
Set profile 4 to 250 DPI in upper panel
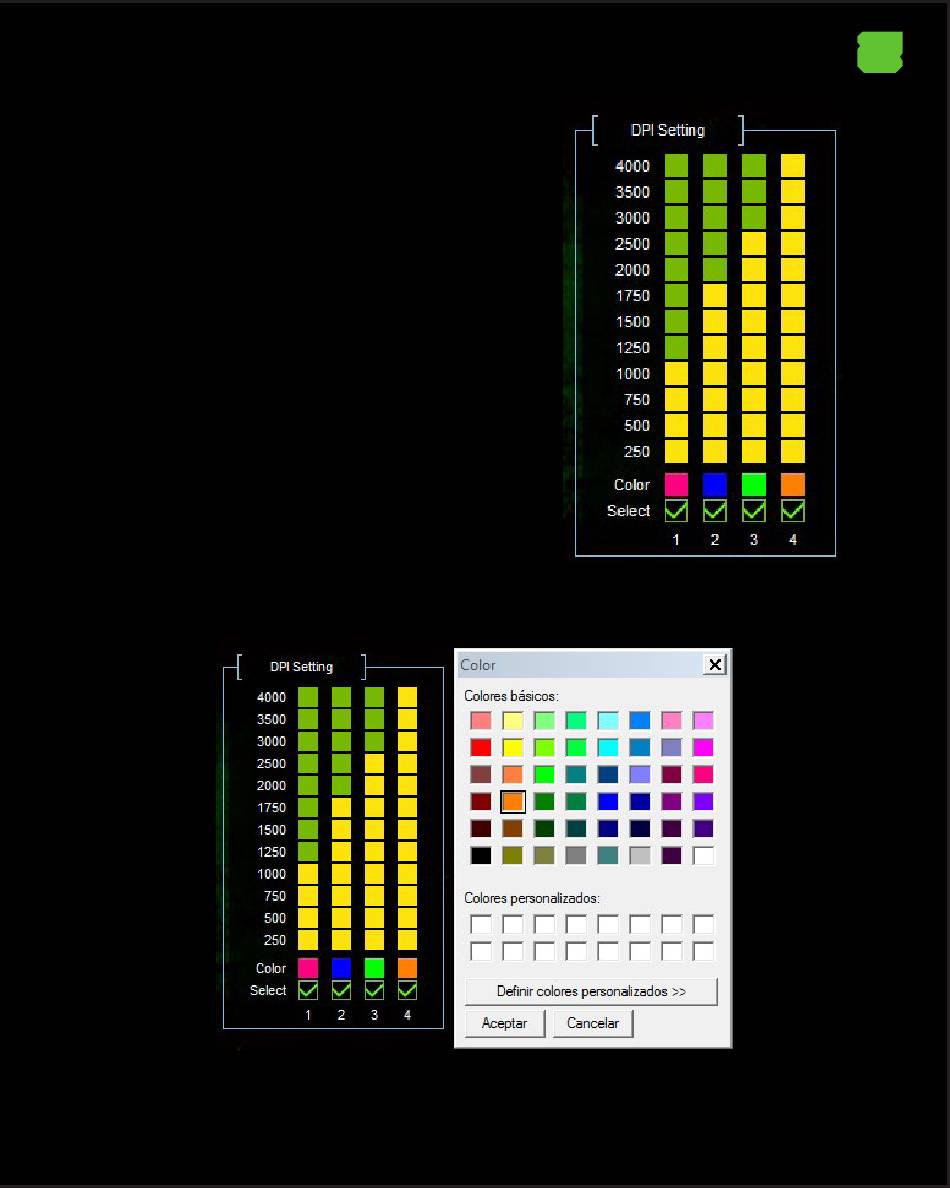click(793, 451)
